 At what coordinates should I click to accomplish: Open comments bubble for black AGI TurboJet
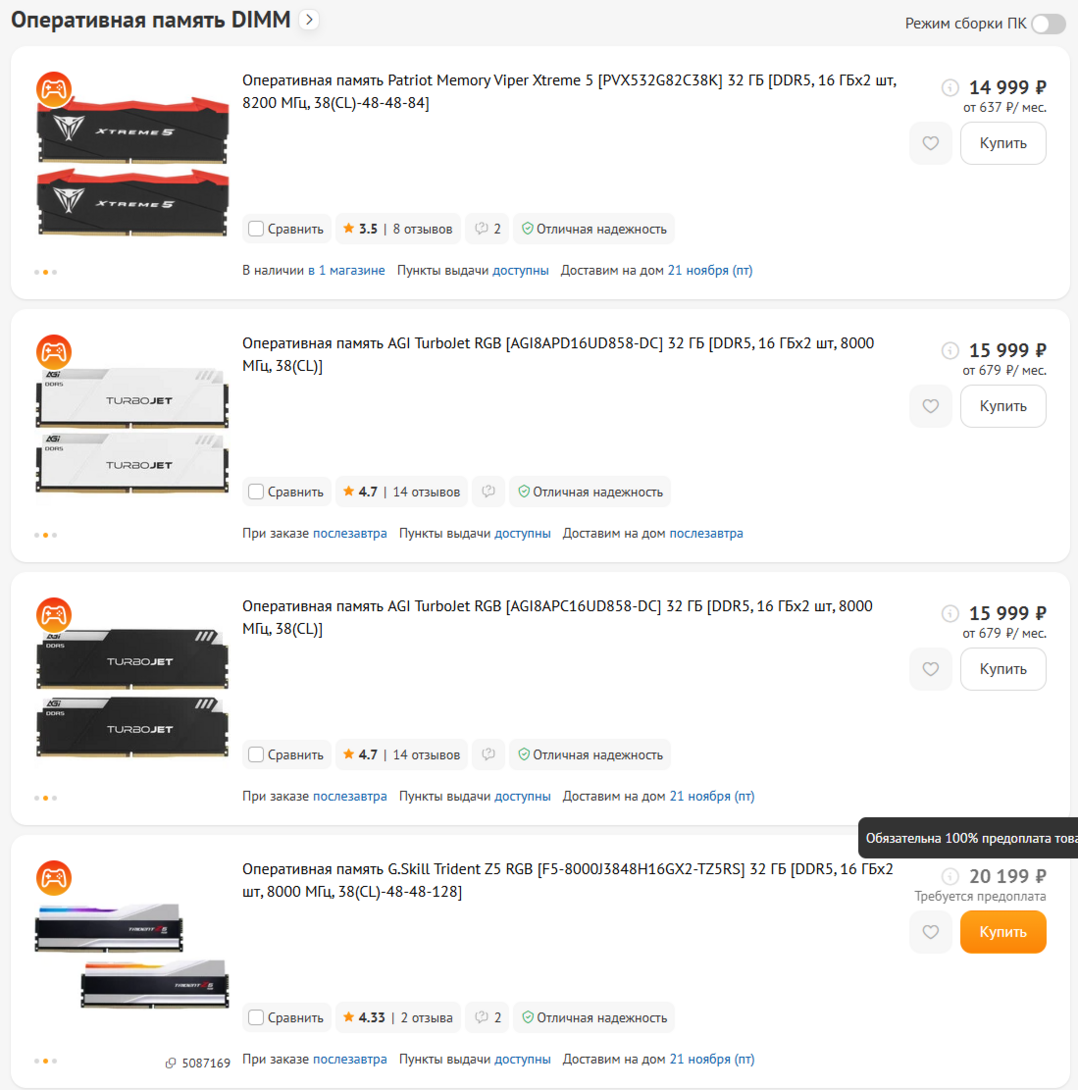(489, 754)
